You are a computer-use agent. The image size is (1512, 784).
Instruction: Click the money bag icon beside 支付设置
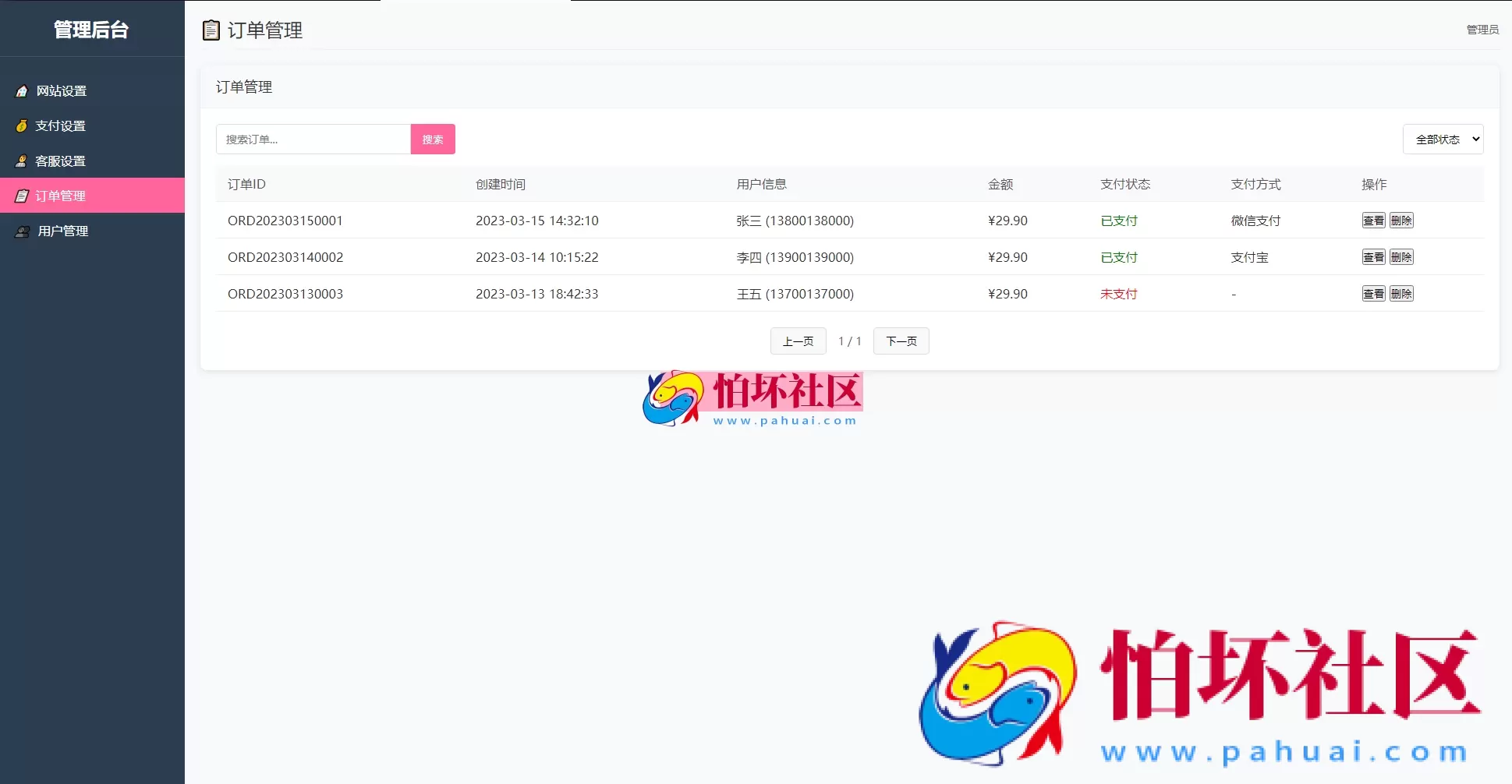[x=22, y=125]
